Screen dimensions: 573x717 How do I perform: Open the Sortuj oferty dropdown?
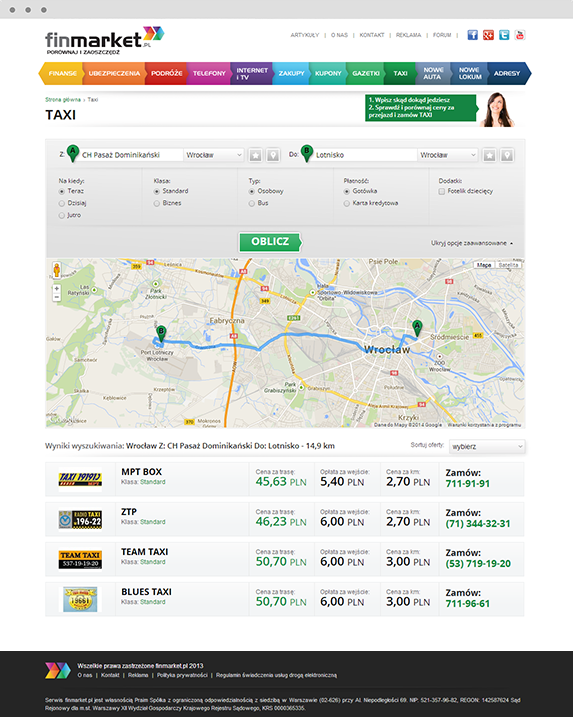point(487,446)
